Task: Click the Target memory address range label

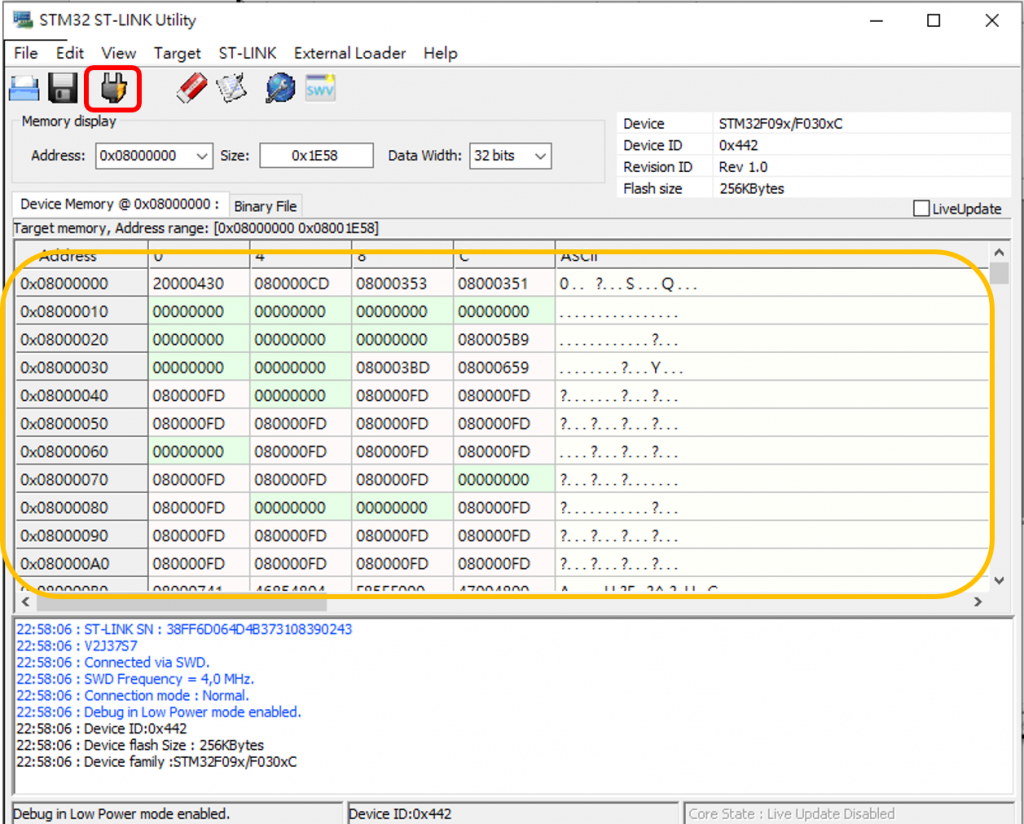Action: [196, 229]
